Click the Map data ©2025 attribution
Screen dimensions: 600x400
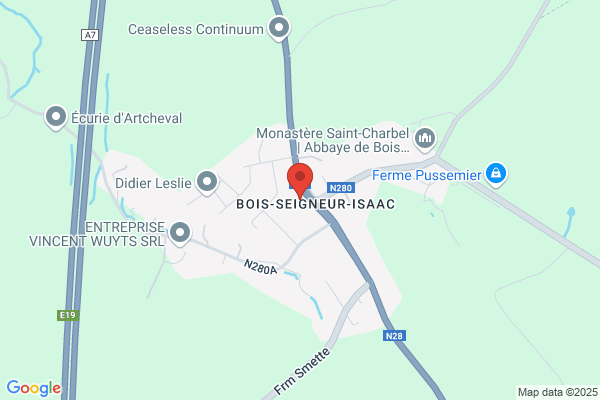click(558, 392)
